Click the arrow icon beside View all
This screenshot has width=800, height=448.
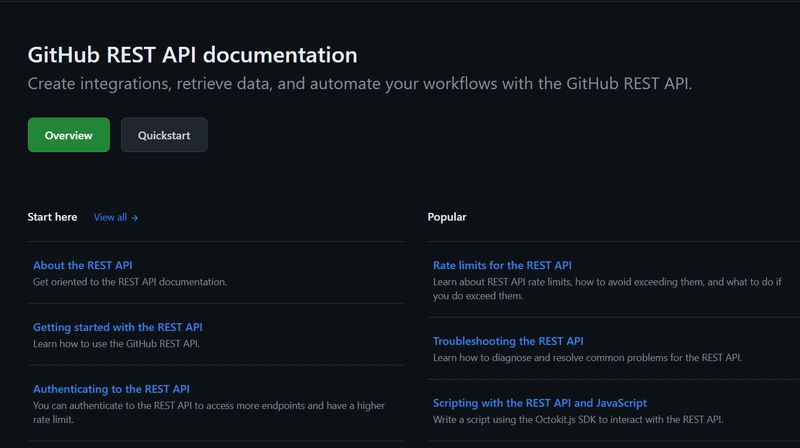coord(134,218)
